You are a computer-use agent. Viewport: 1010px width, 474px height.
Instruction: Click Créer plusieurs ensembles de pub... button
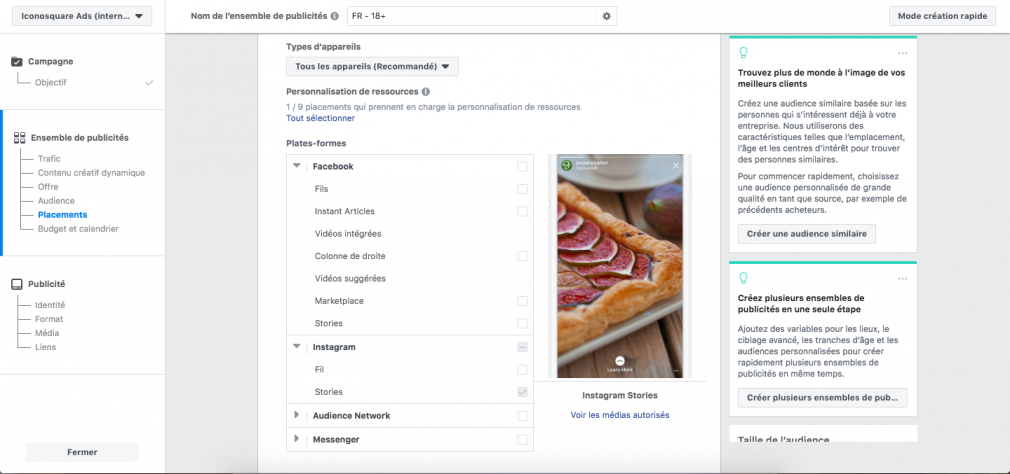(x=823, y=398)
